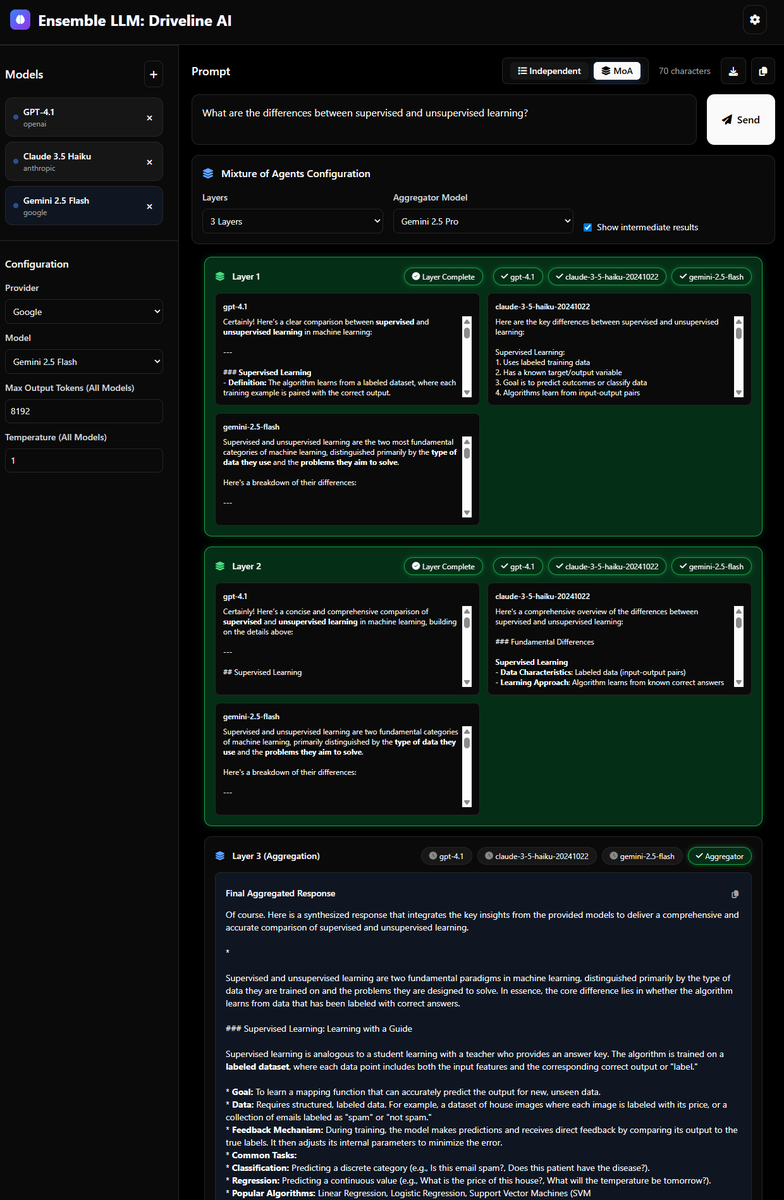Click the claude-3-5-haiku badge in Layer 1

coord(607,276)
